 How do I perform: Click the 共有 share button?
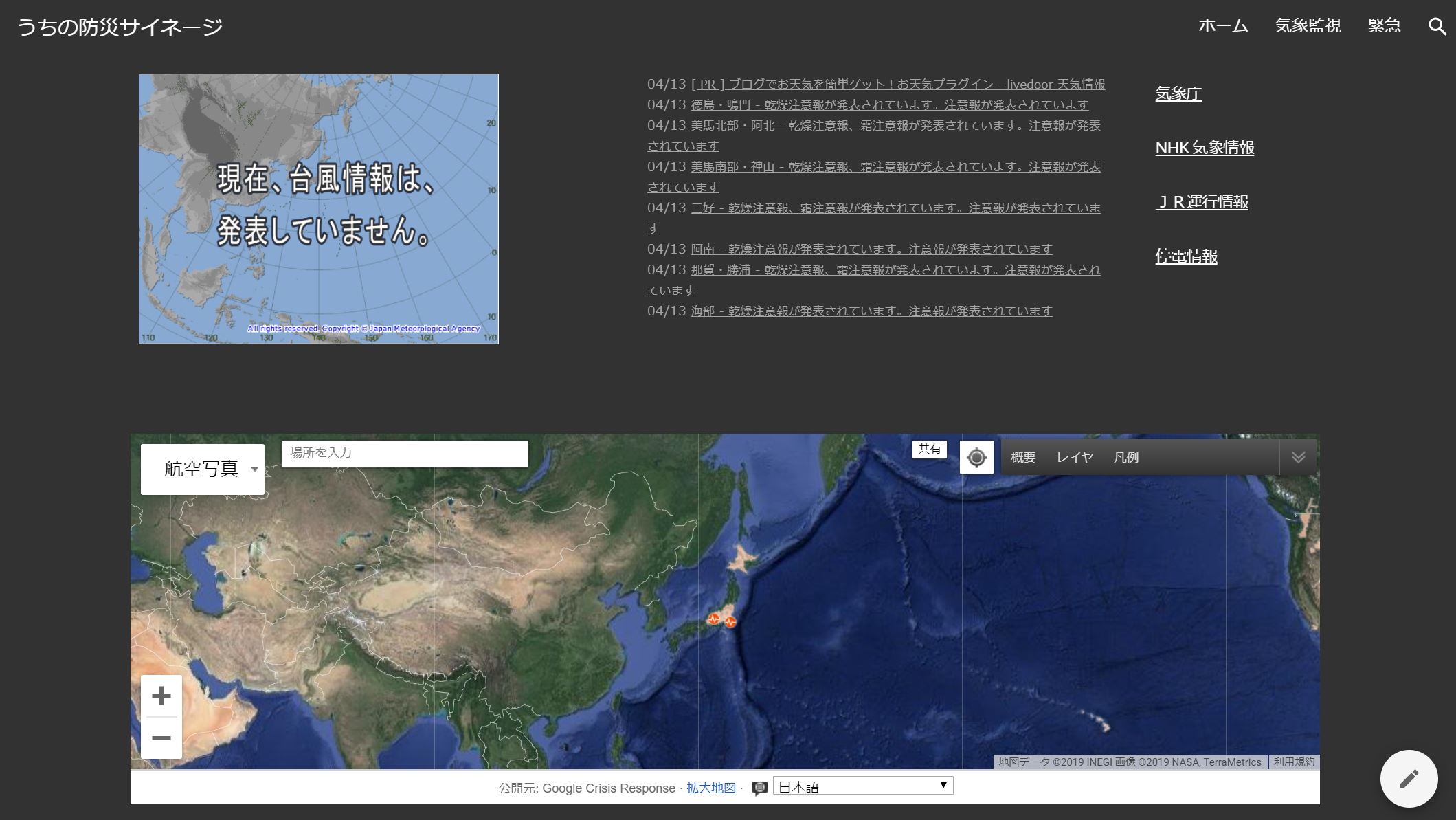929,449
